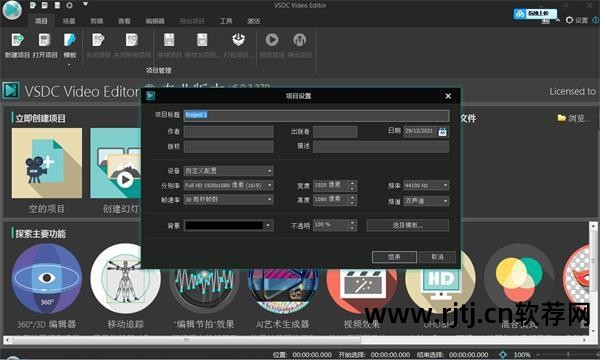Click the info icon at top right
Viewport: 600px width, 360px height.
595,20
